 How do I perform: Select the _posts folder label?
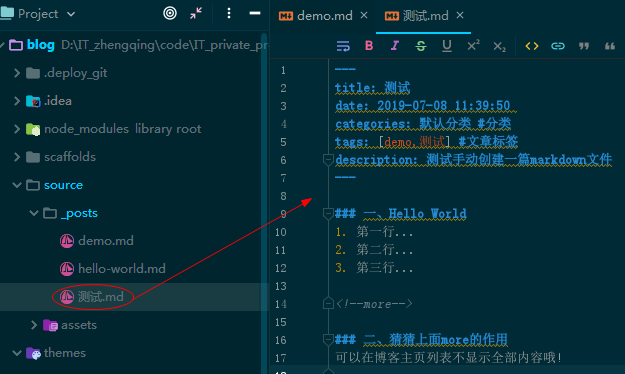79,213
